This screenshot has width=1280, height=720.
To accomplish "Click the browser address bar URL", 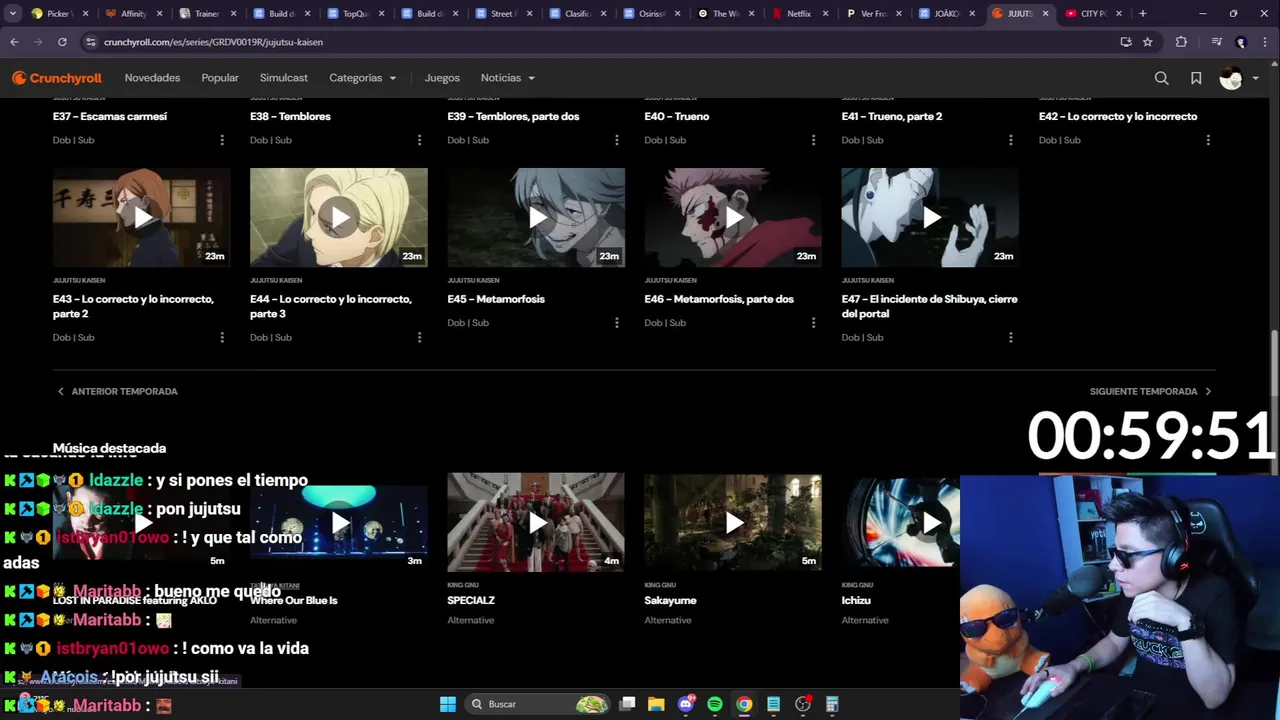I will coord(213,42).
